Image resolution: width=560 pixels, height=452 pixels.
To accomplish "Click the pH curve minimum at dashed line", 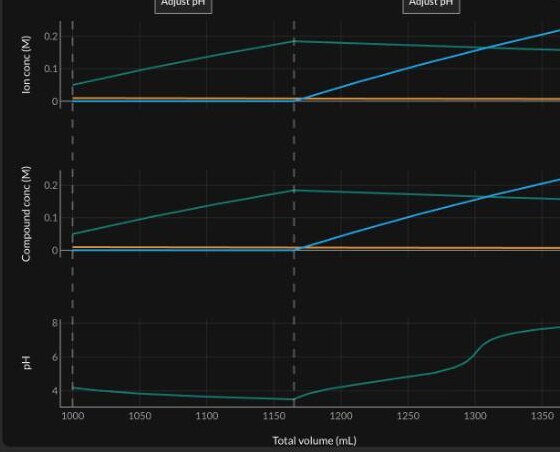I will (294, 399).
